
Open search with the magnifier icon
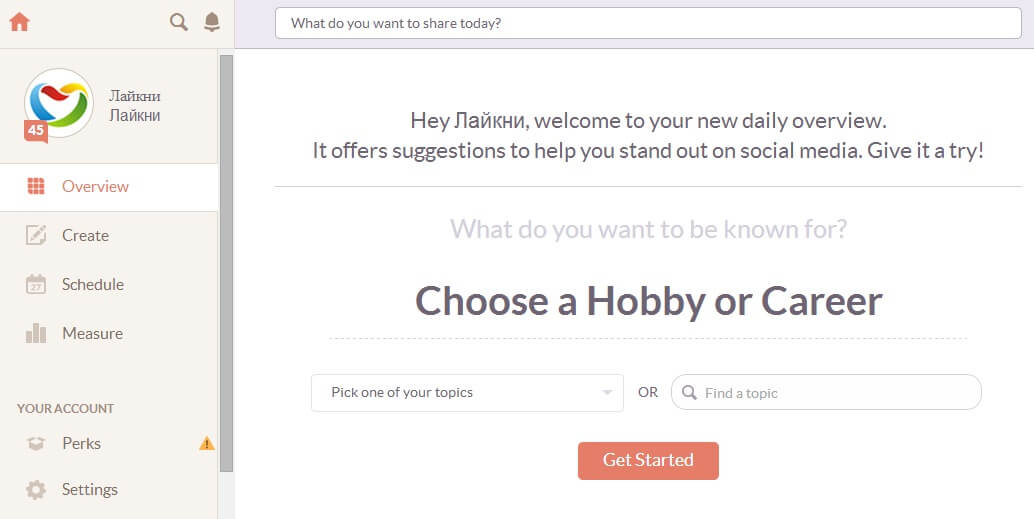(179, 22)
